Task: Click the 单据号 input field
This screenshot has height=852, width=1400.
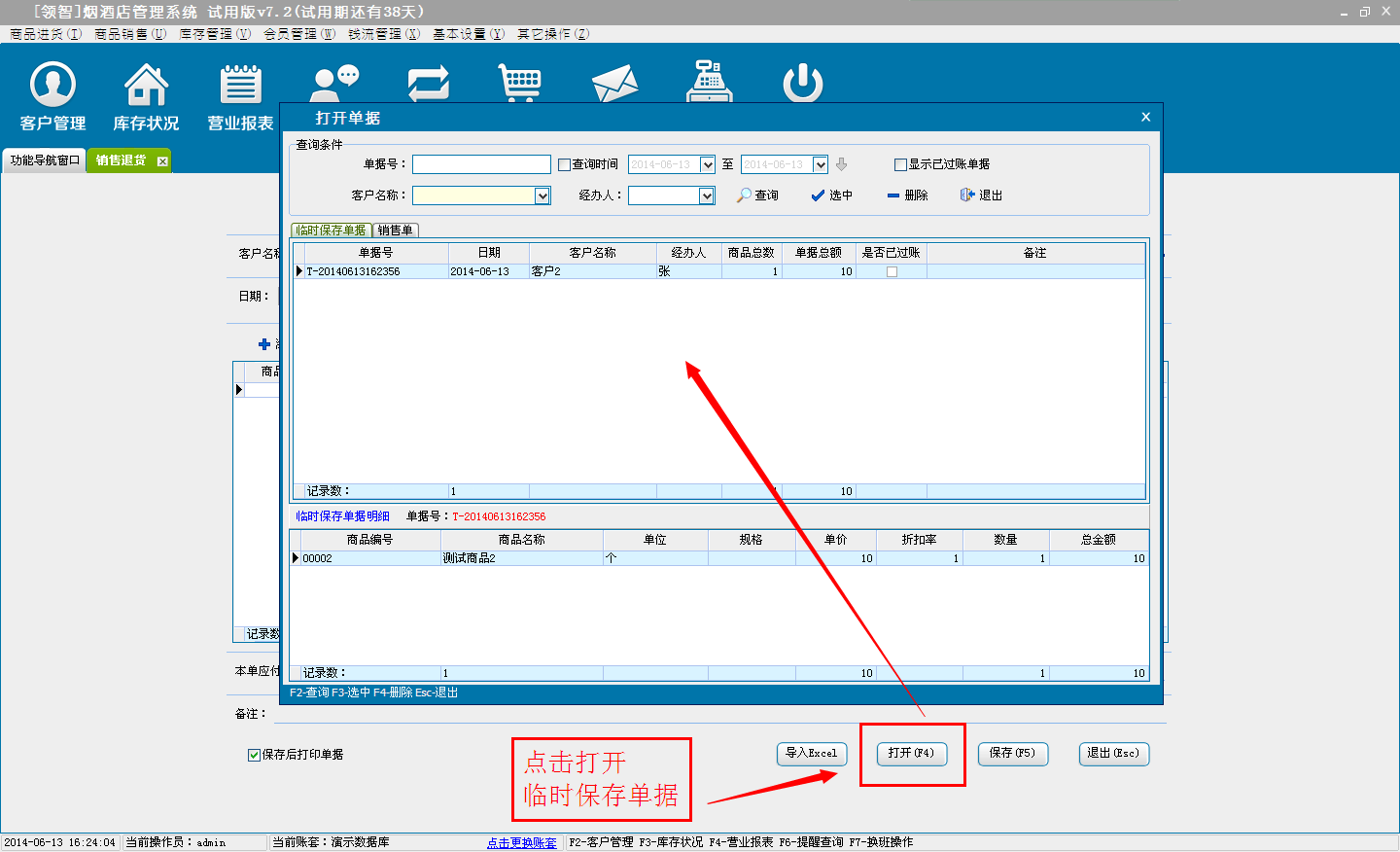Action: (x=481, y=164)
